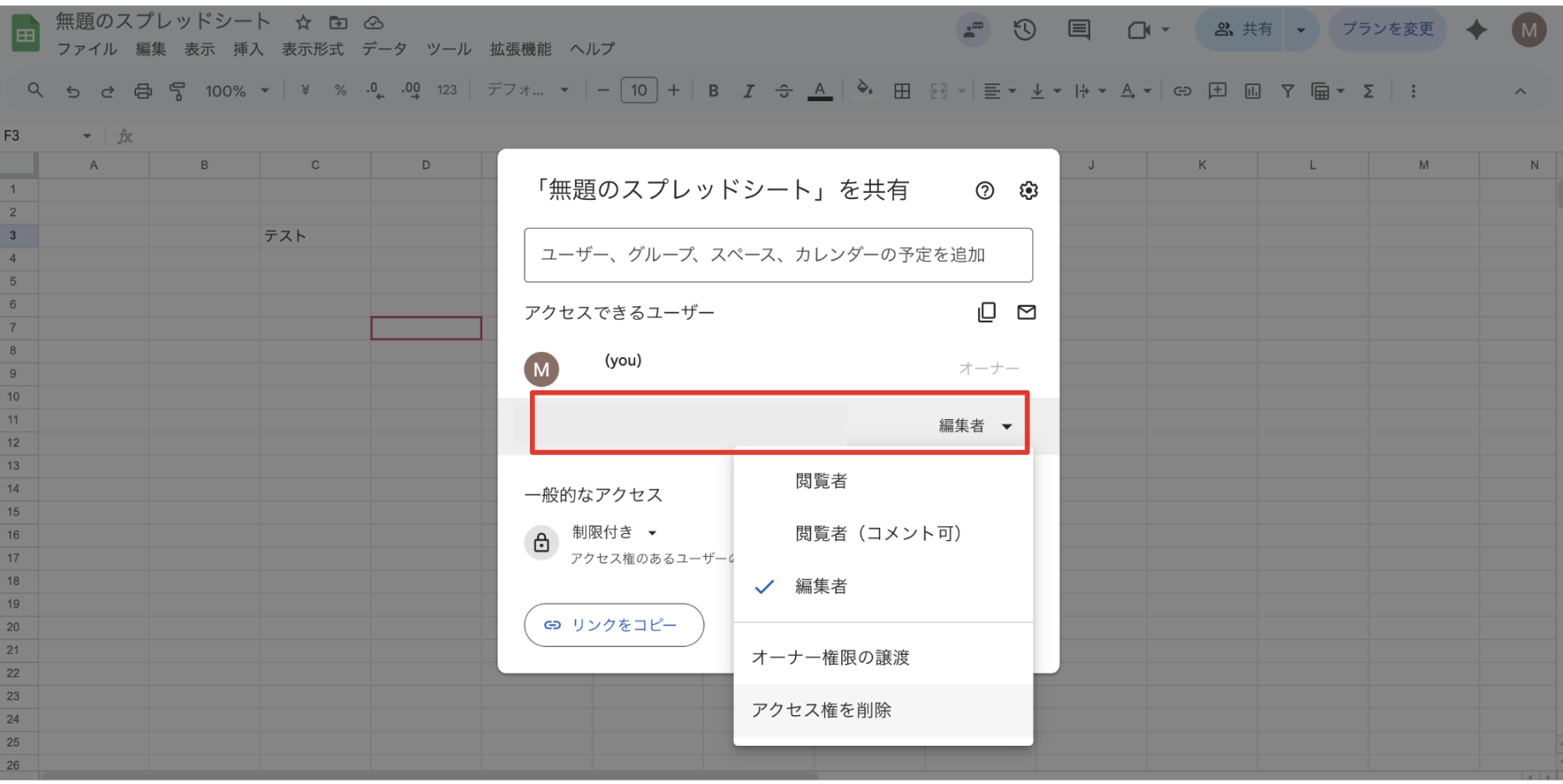Star the spreadsheet with the star icon
Image resolution: width=1563 pixels, height=784 pixels.
pyautogui.click(x=303, y=23)
